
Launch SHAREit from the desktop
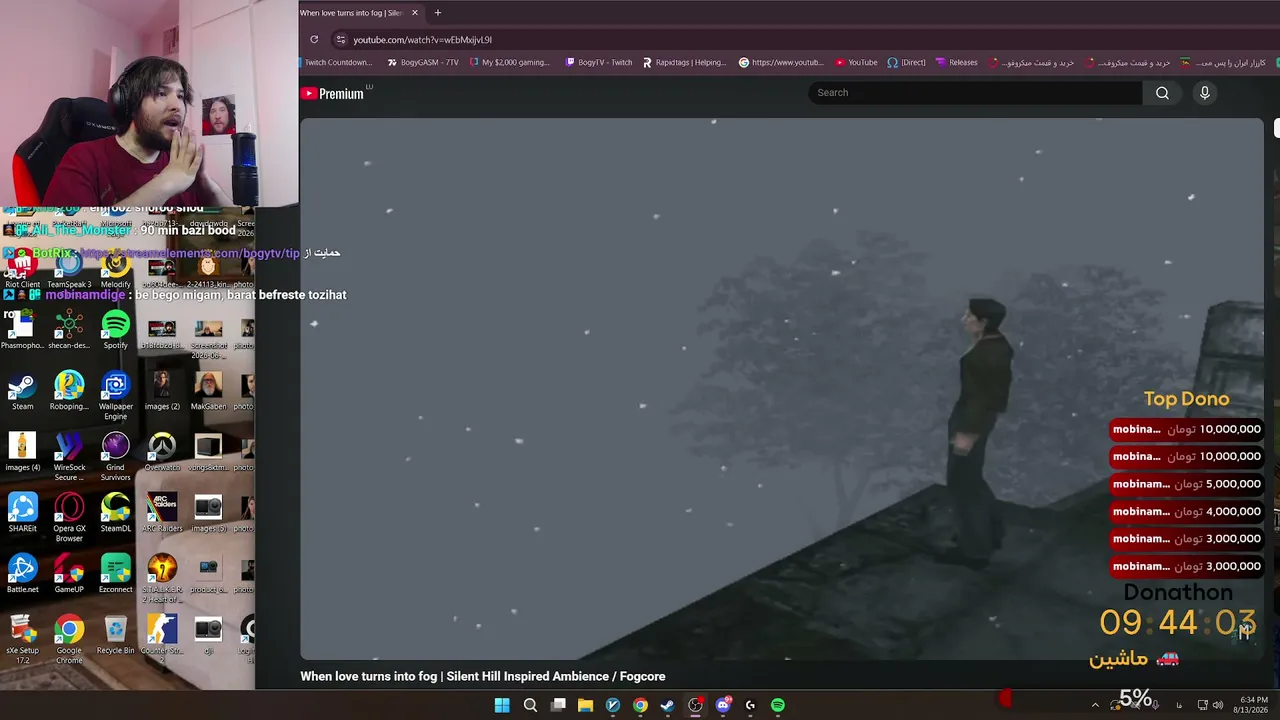[x=22, y=514]
